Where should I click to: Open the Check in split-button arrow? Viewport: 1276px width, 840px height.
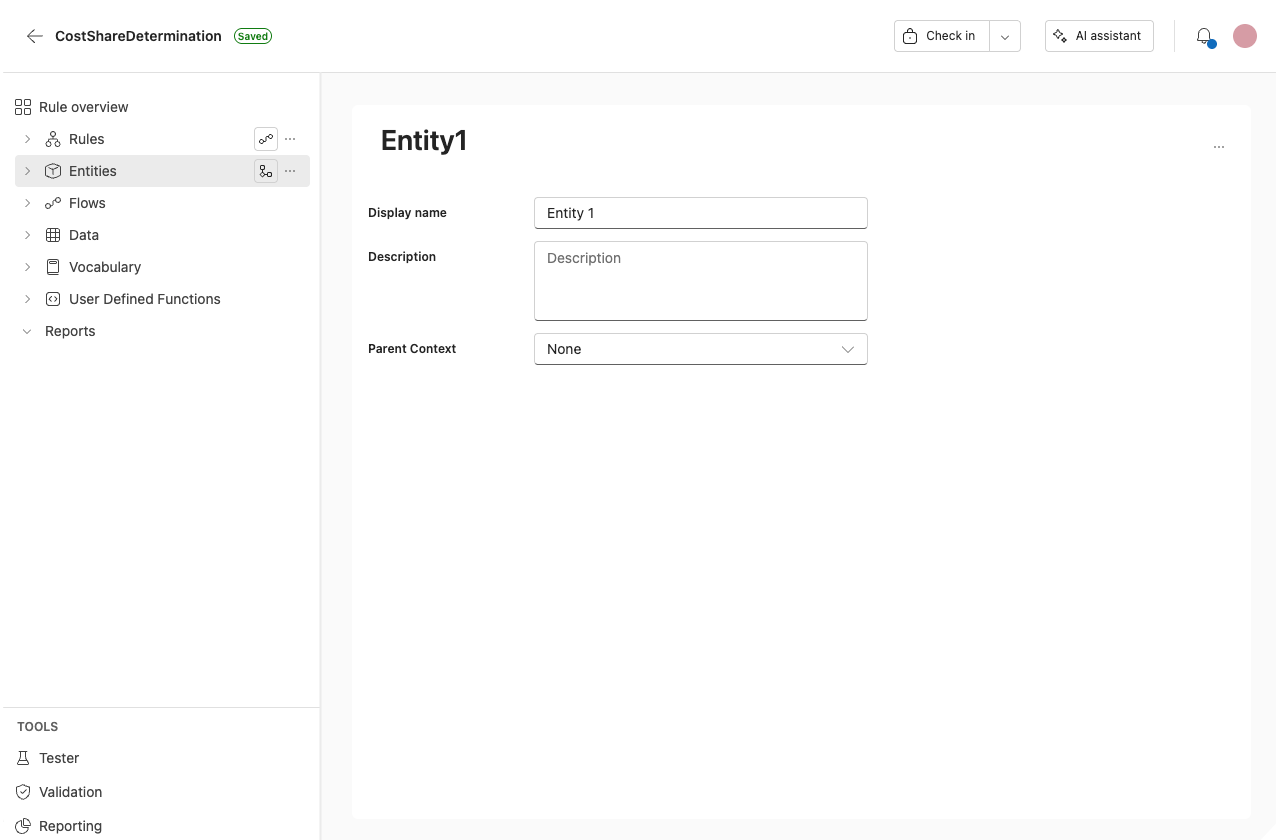(1005, 35)
